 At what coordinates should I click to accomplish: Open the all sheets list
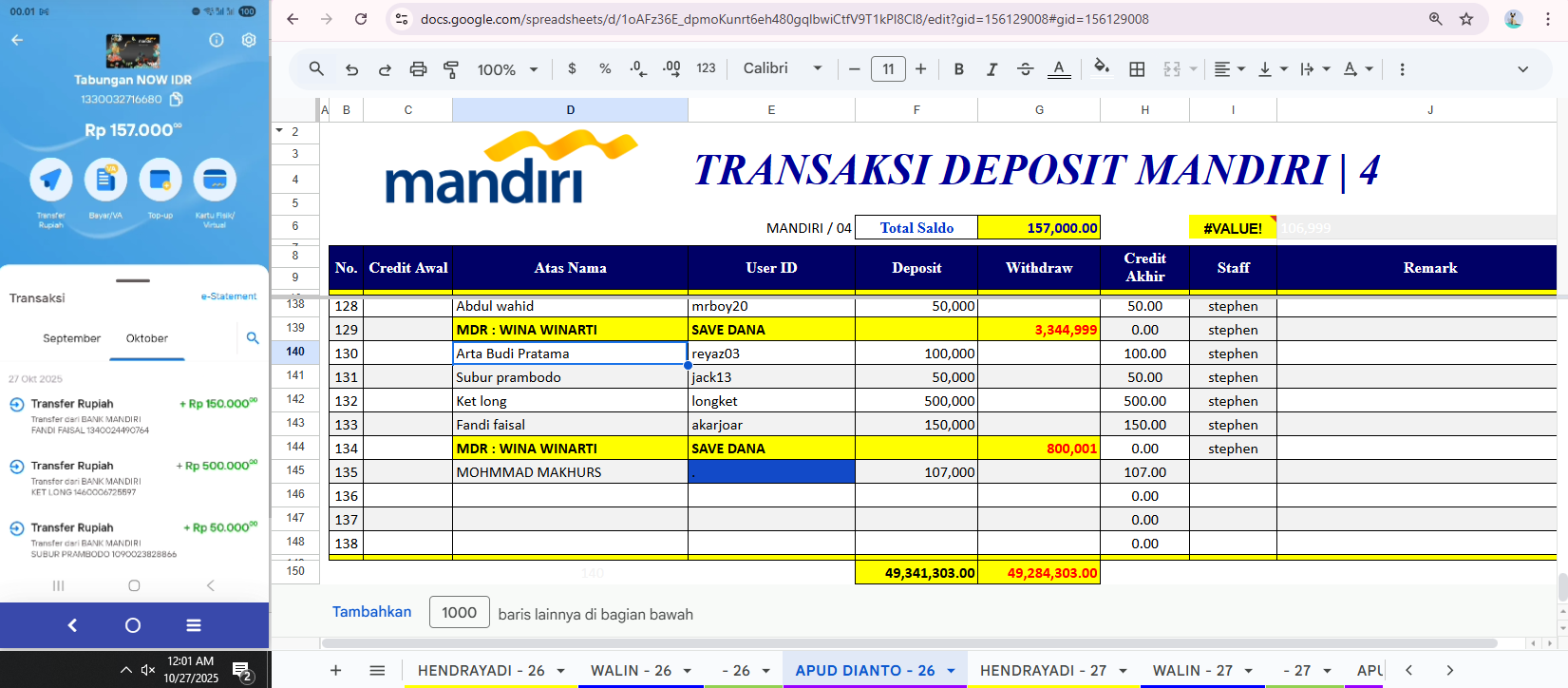377,670
